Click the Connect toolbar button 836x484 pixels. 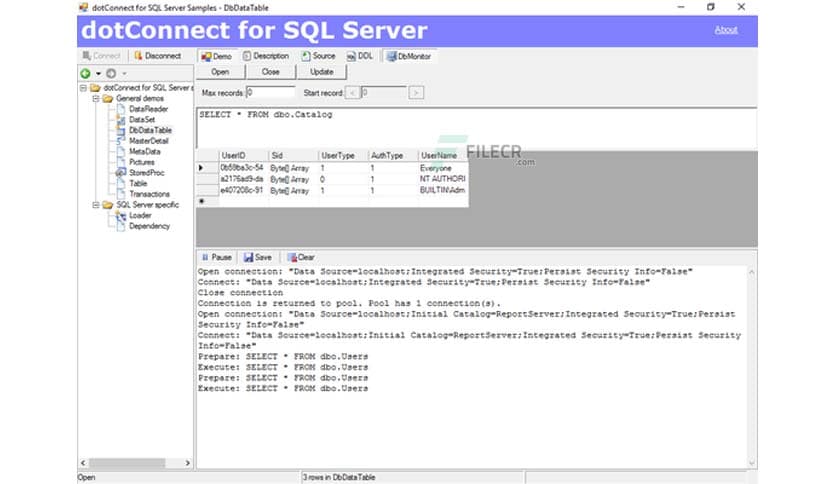[101, 55]
